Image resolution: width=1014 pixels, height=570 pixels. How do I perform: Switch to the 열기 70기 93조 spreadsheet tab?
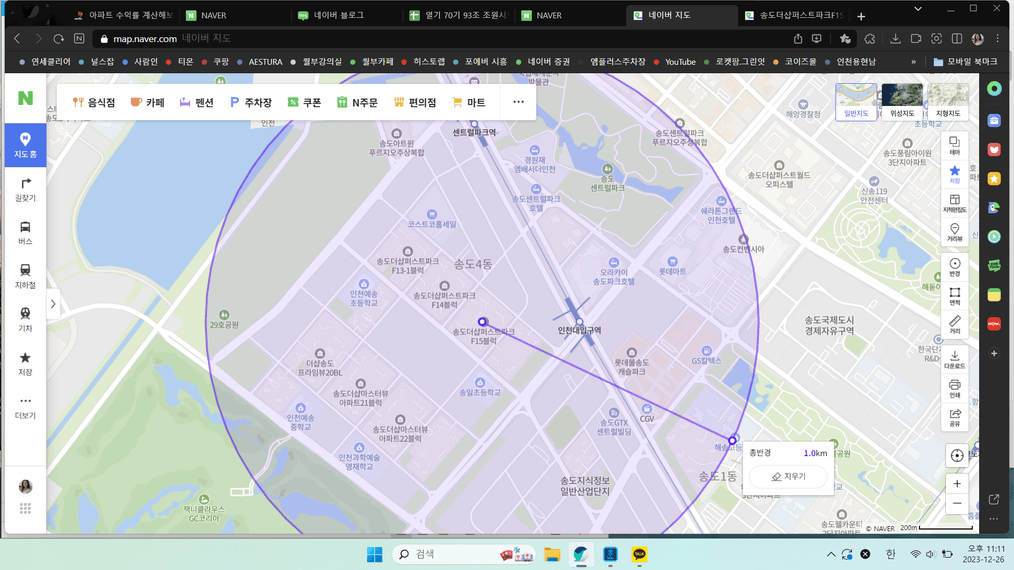(460, 15)
